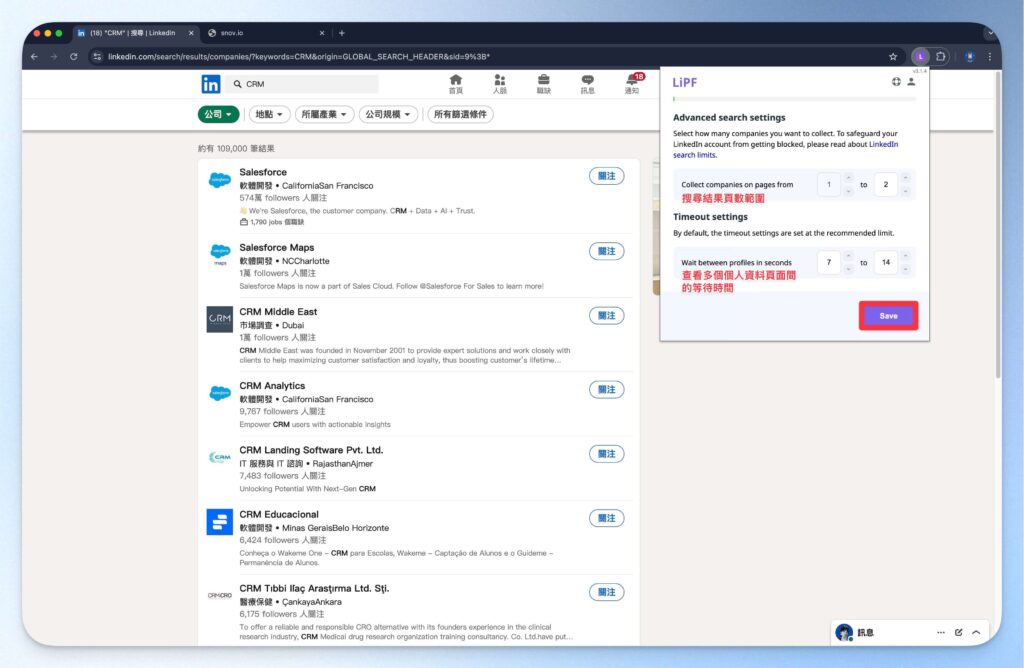The width and height of the screenshot is (1024, 668).
Task: Go back in browser history
Action: pos(34,57)
